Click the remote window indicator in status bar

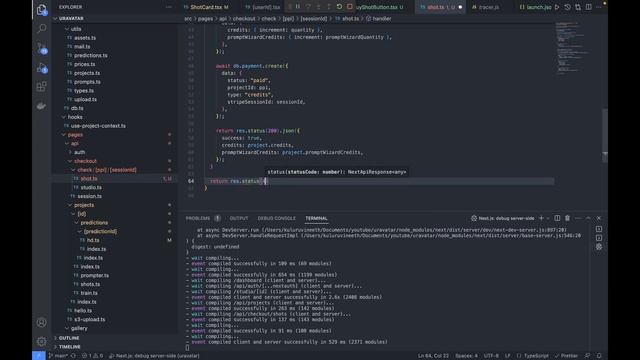[39, 356]
